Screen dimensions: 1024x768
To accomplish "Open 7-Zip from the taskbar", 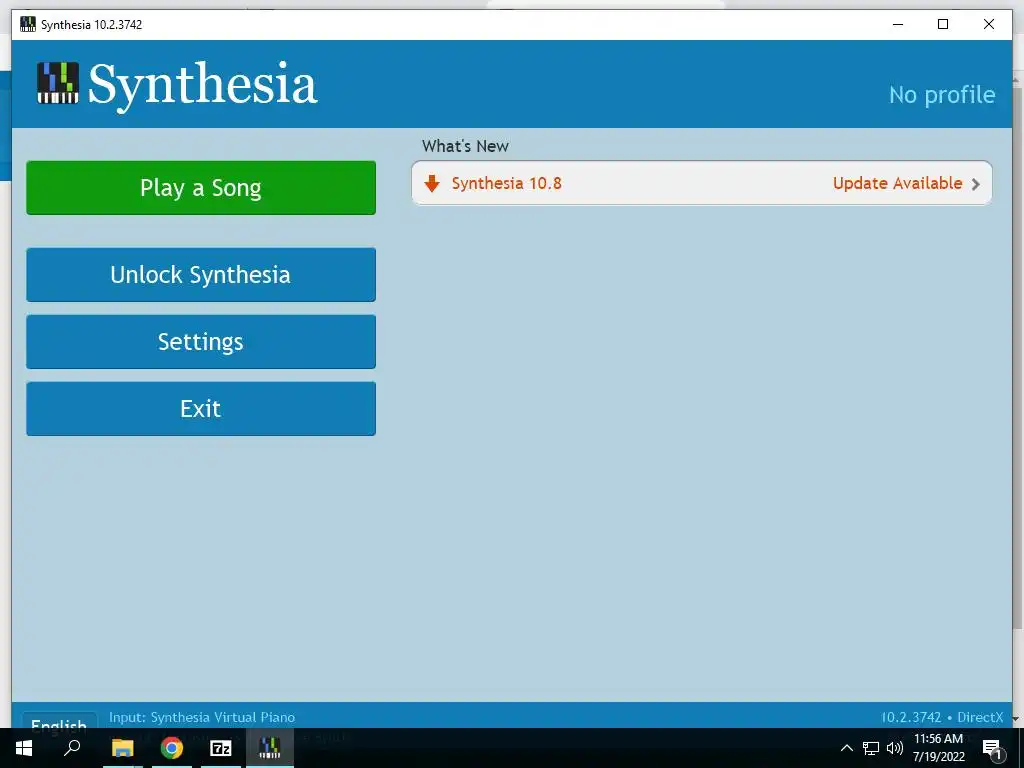I will point(221,748).
